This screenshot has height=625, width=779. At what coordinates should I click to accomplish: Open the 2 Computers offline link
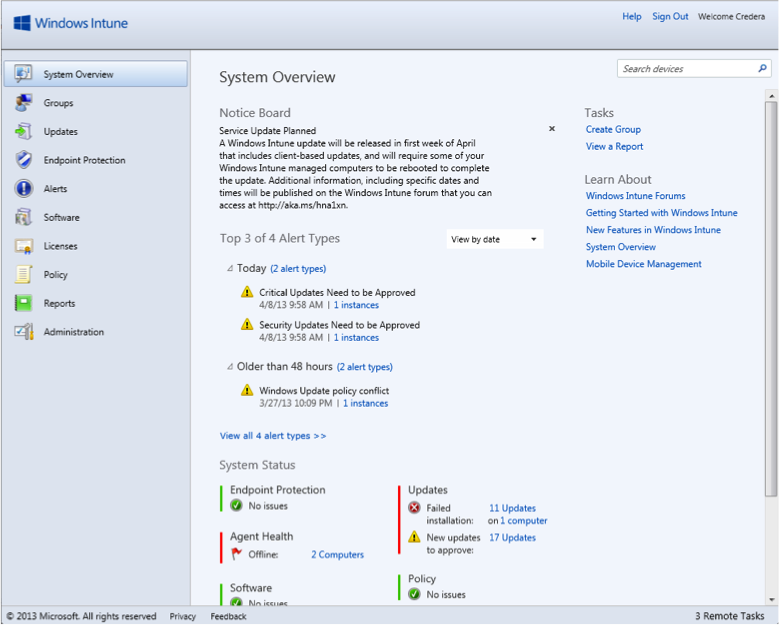(337, 554)
